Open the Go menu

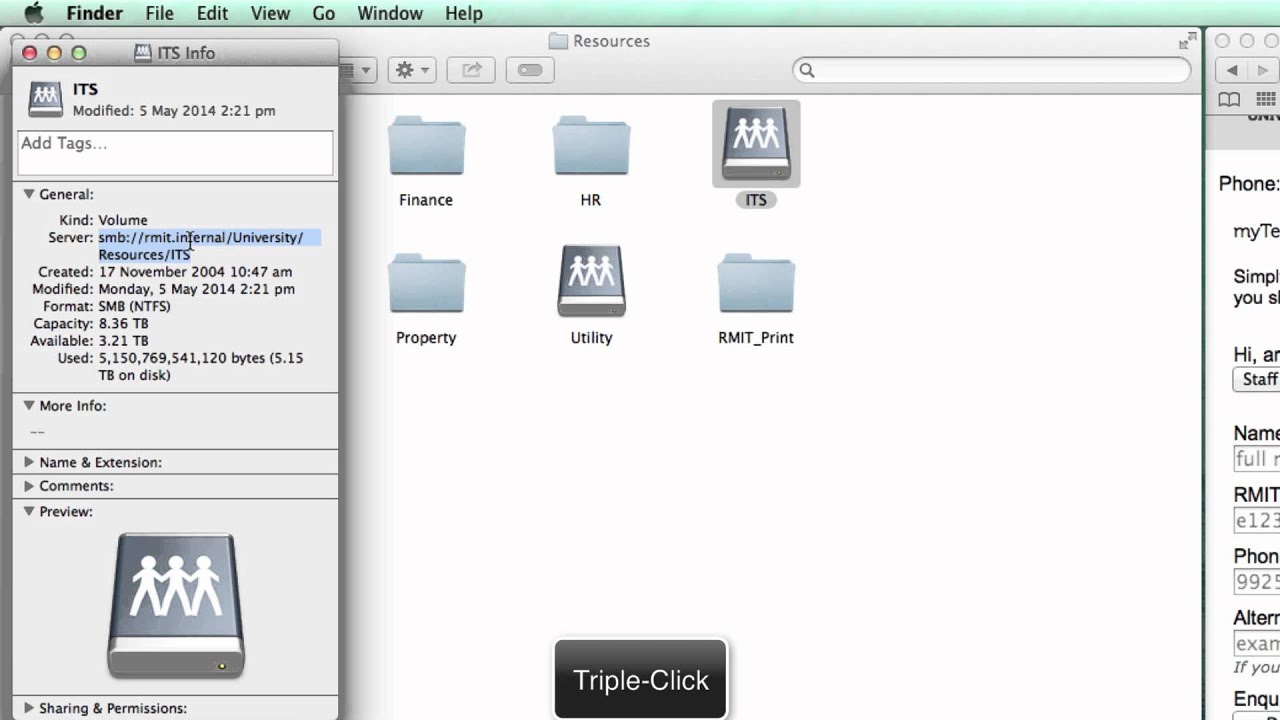323,13
